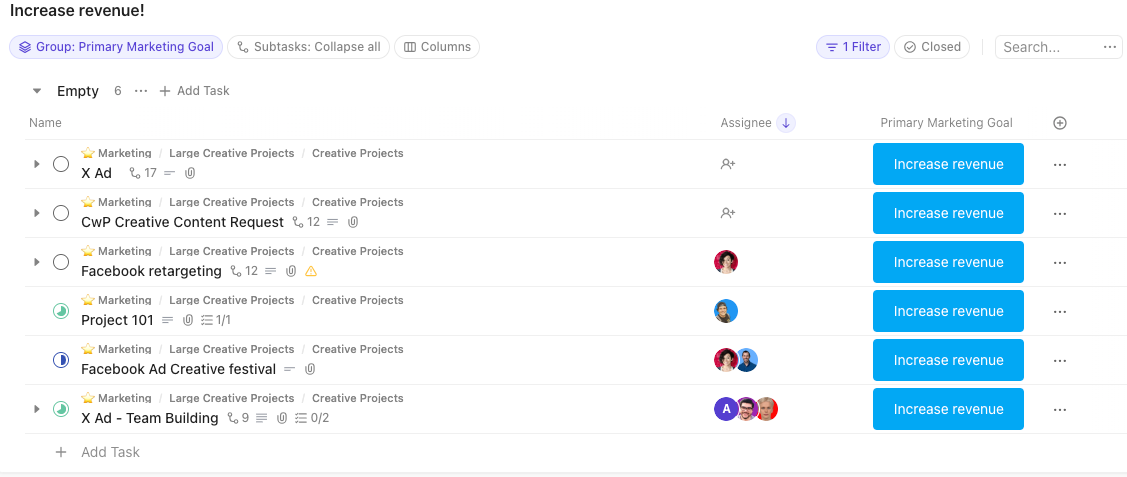Click the Increase revenue tag for Project 101

coord(948,311)
